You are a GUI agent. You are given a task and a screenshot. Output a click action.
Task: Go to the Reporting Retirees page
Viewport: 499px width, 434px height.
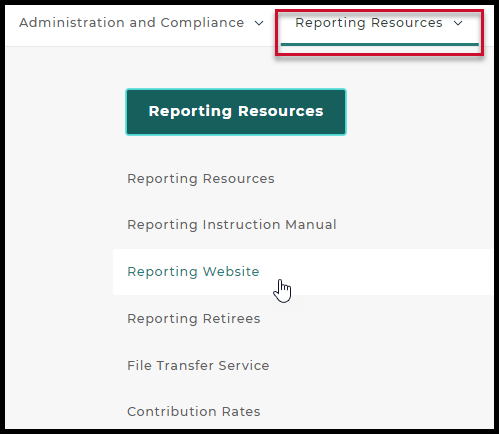click(x=194, y=319)
